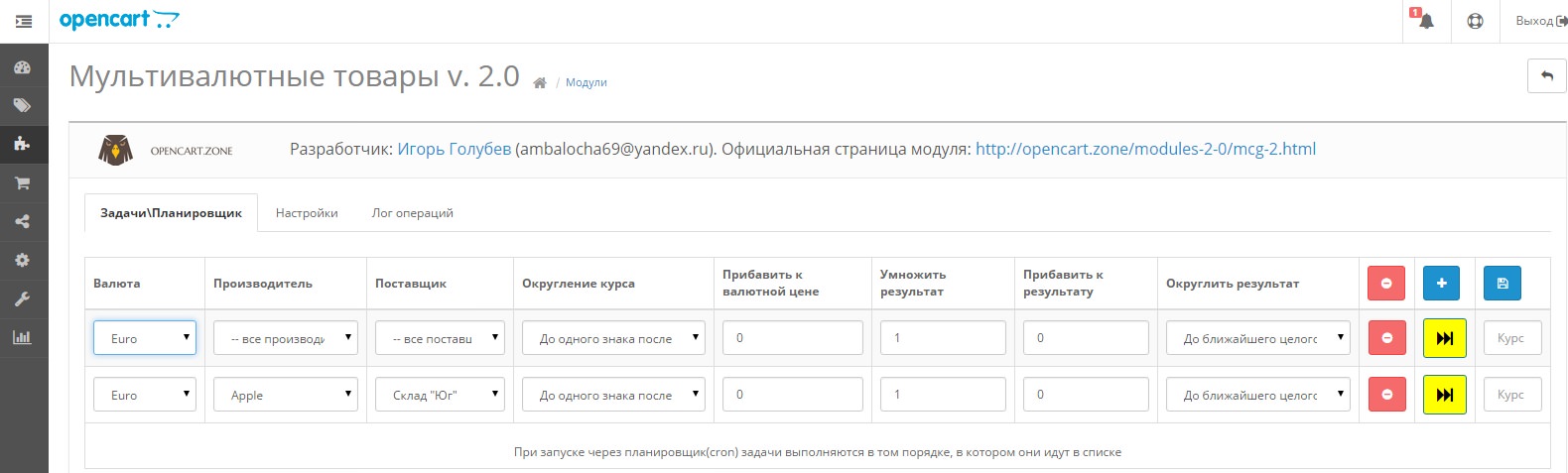Open the Extensions puzzle icon in sidebar
The width and height of the screenshot is (1568, 473).
23,144
